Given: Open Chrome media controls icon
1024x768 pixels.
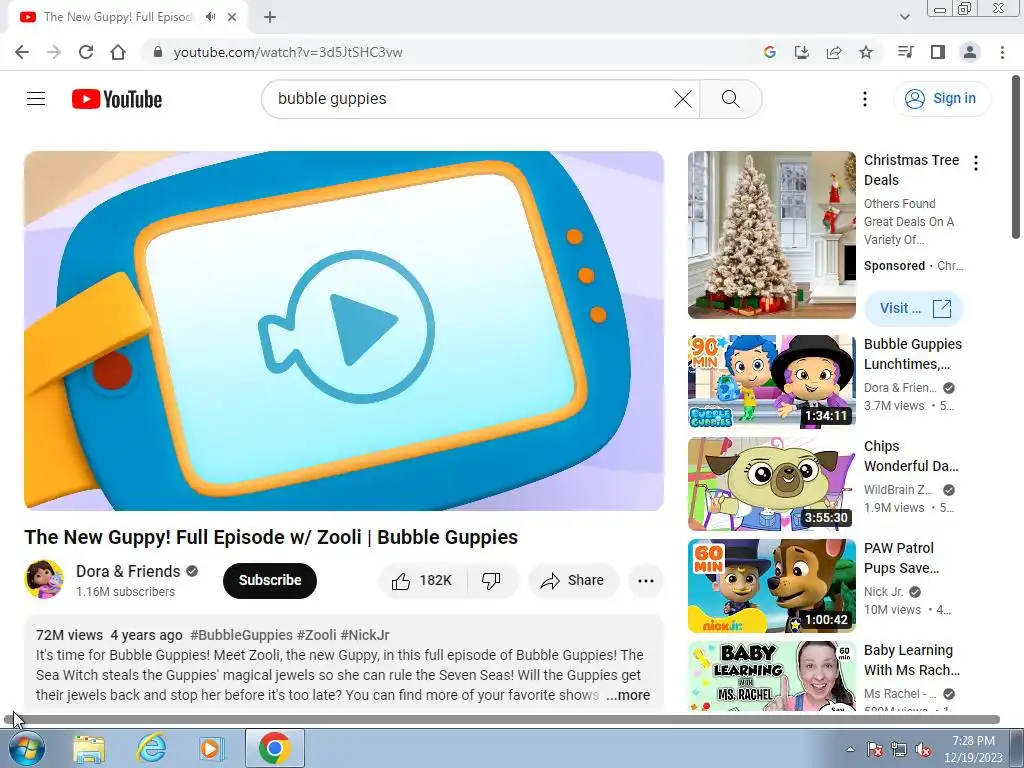Looking at the screenshot, I should [x=905, y=52].
